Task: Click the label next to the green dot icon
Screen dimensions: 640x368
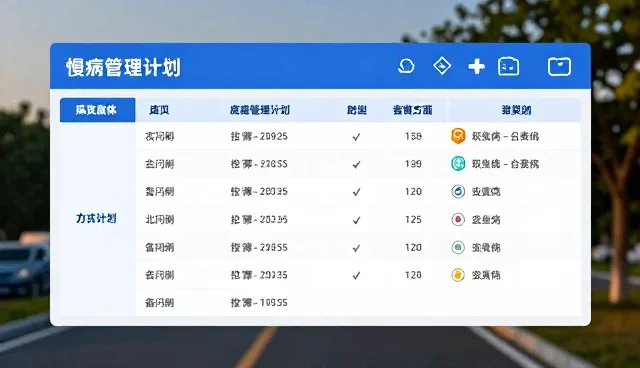Action: [x=486, y=247]
